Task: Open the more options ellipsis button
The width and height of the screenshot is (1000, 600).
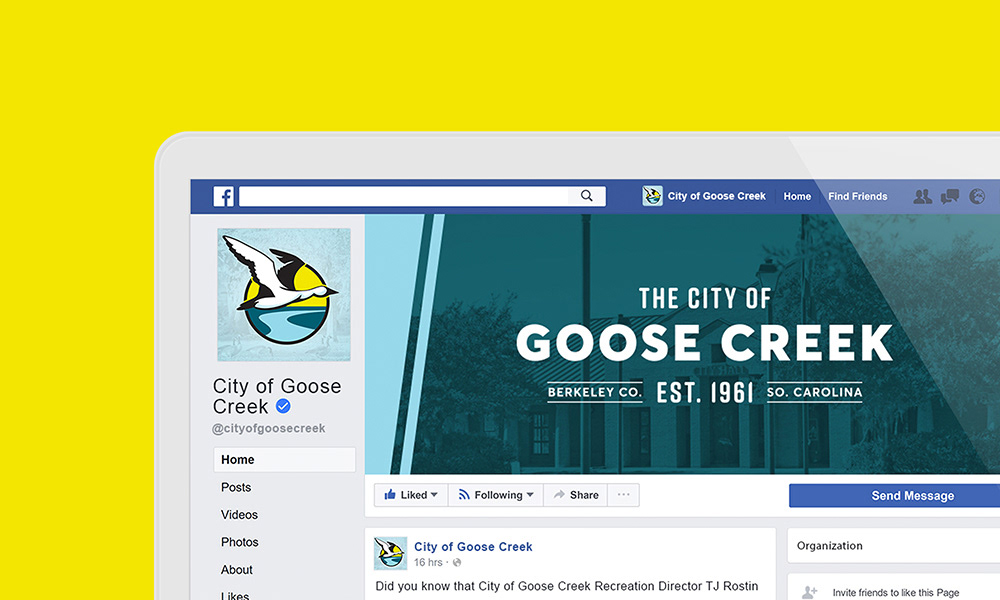Action: pyautogui.click(x=624, y=495)
